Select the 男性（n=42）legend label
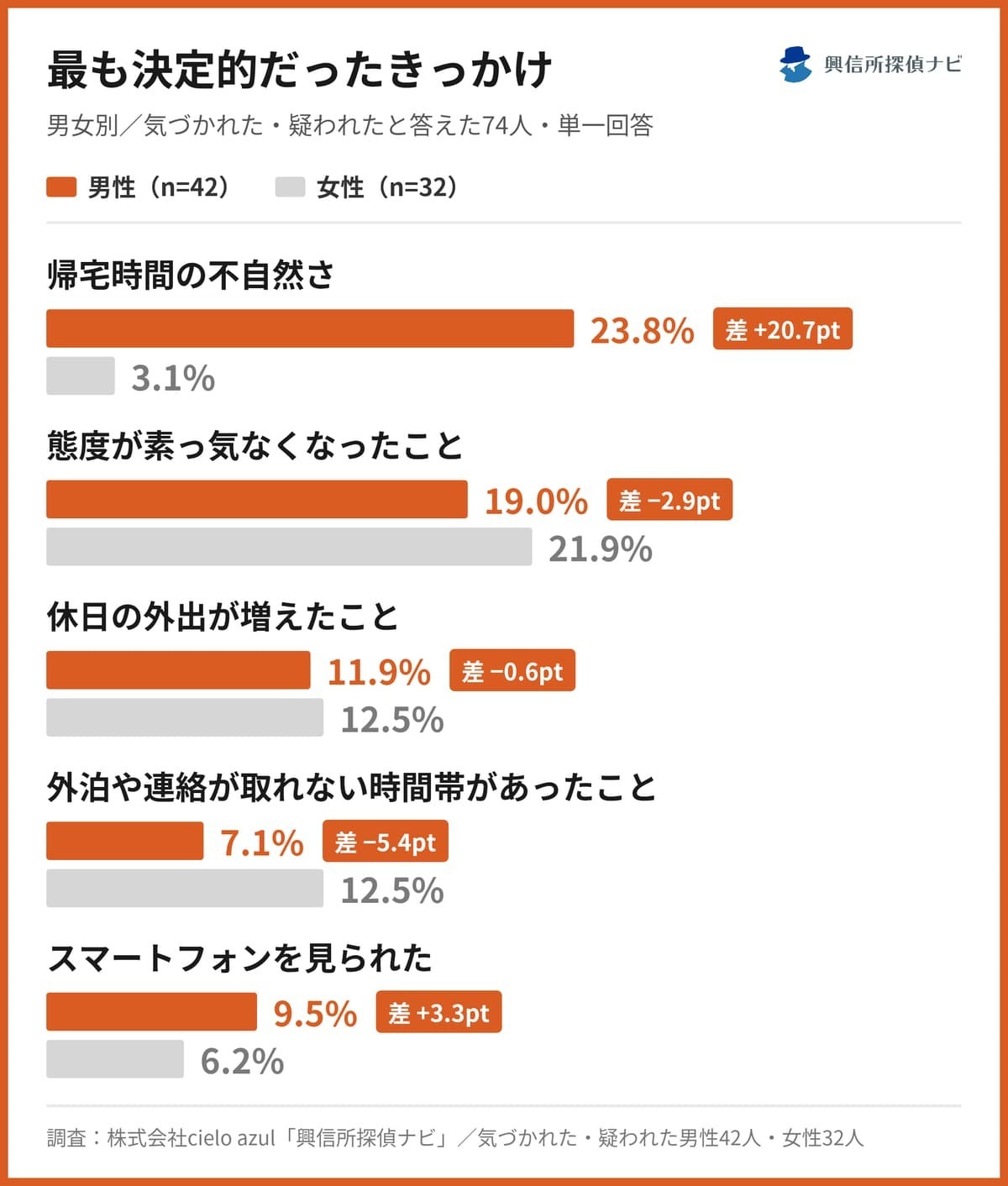 (x=159, y=186)
